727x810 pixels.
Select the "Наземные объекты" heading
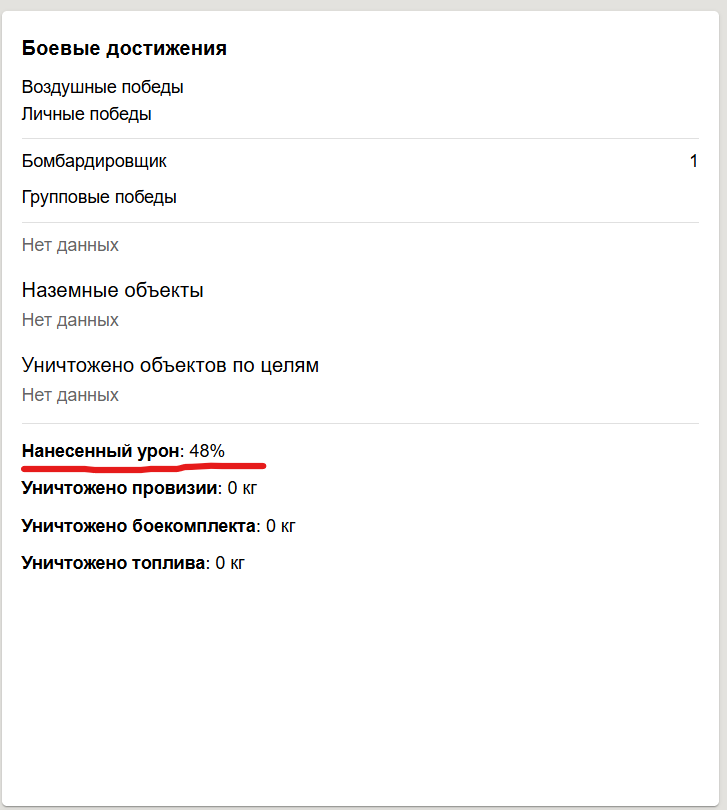pyautogui.click(x=113, y=291)
